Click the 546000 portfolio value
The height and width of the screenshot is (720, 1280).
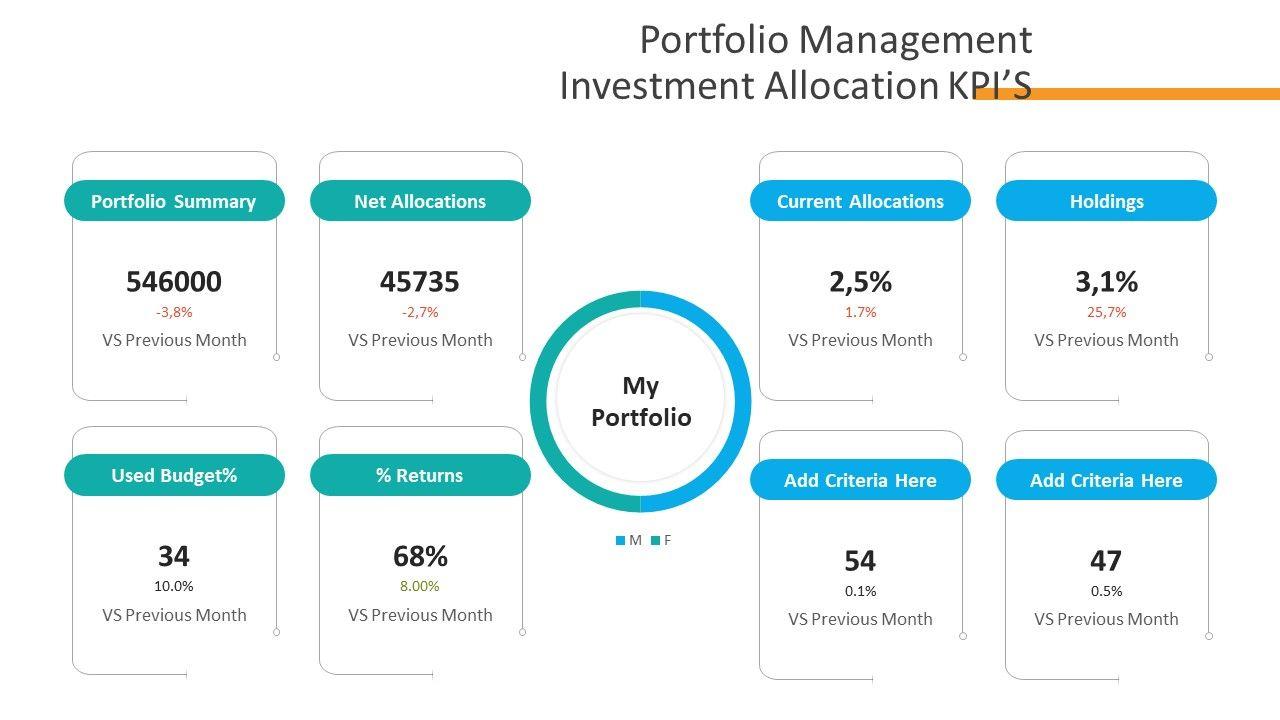[174, 282]
